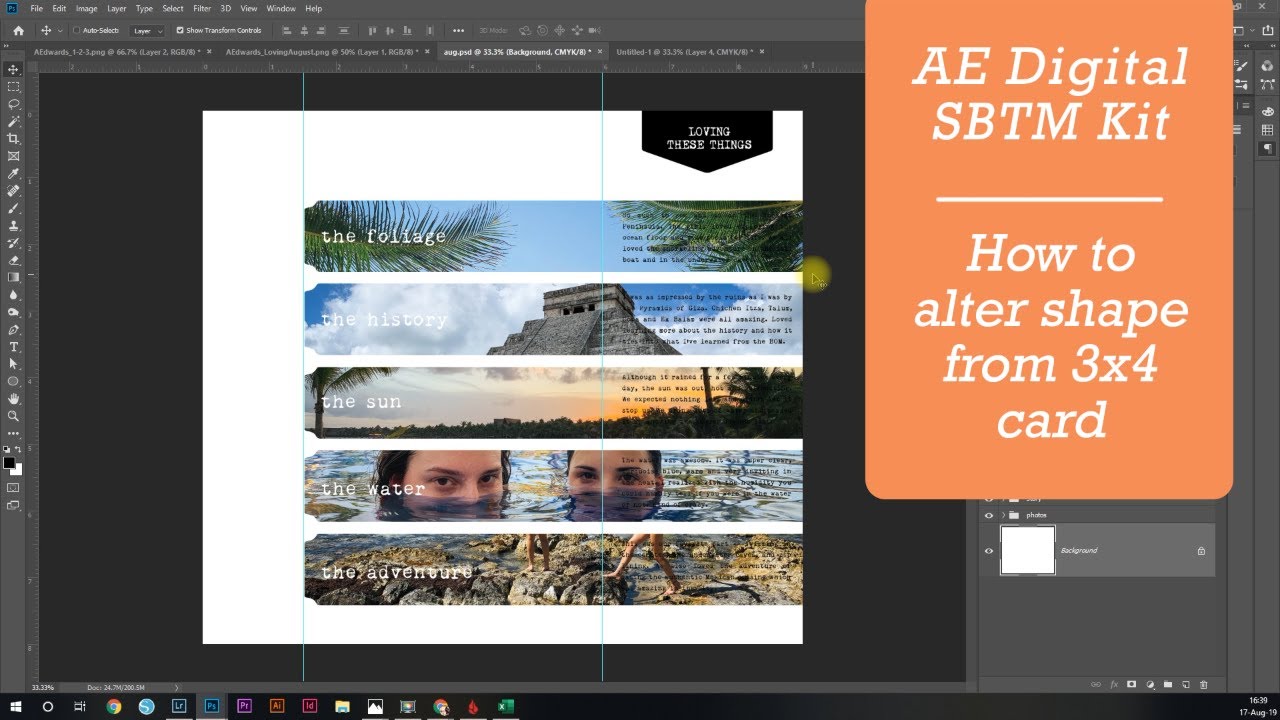The width and height of the screenshot is (1280, 720).
Task: Click the foreground color swatch
Action: (9, 463)
